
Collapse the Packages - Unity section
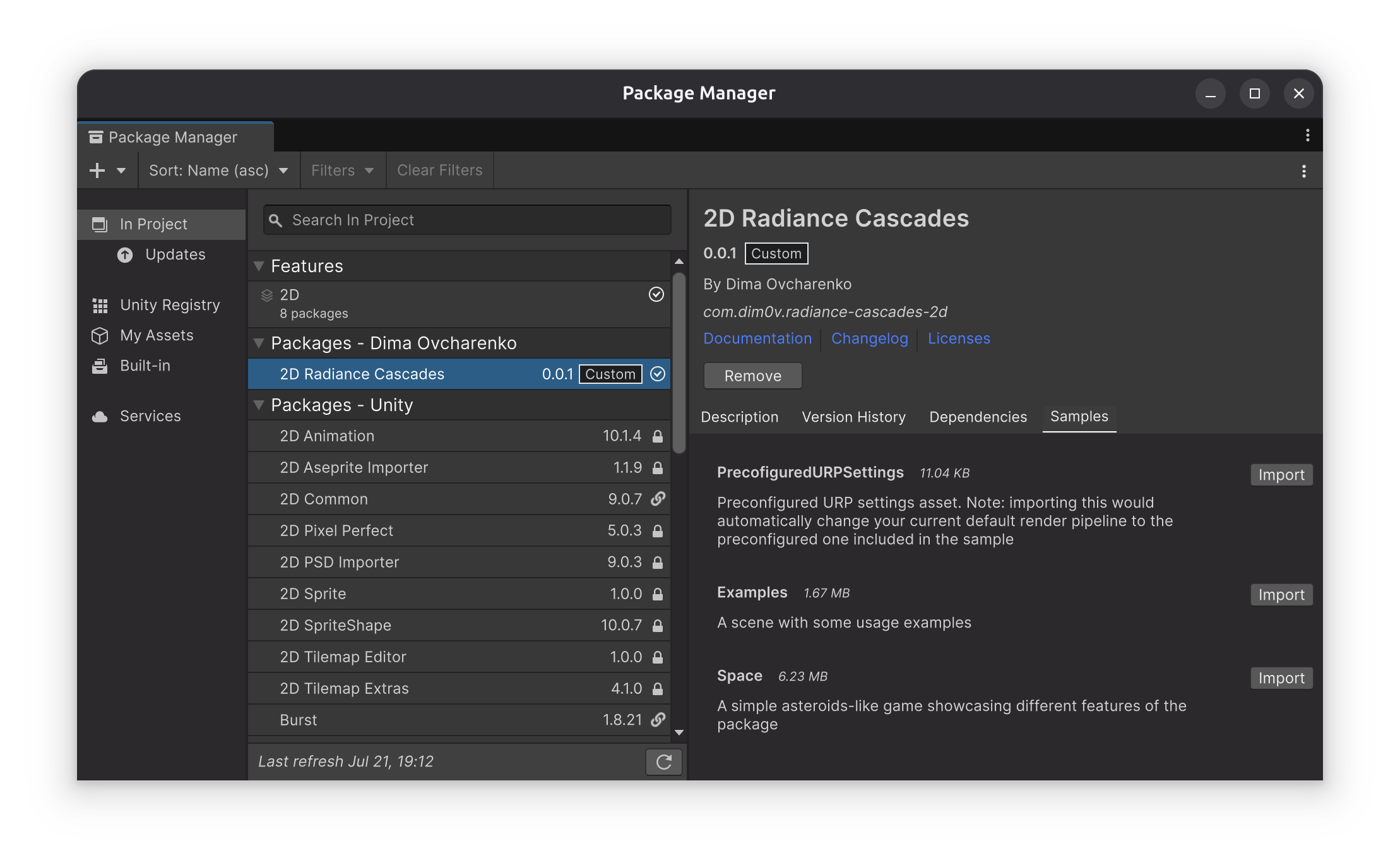coord(259,405)
